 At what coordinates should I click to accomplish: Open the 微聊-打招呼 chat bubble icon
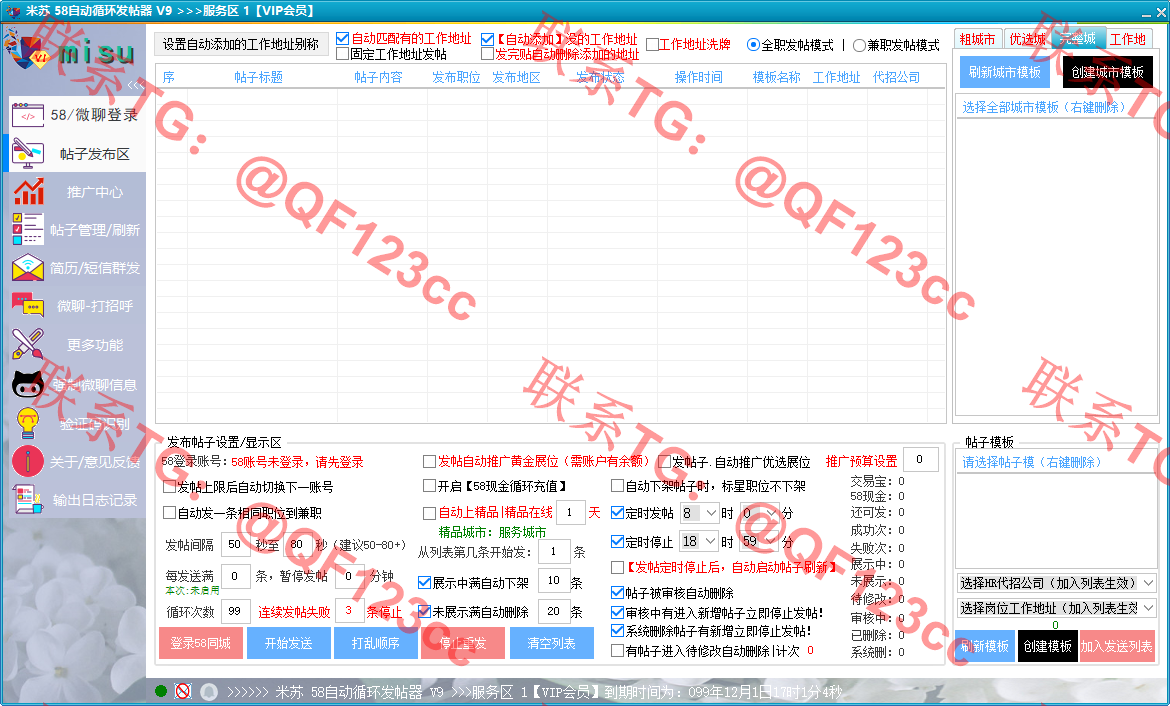[28, 306]
